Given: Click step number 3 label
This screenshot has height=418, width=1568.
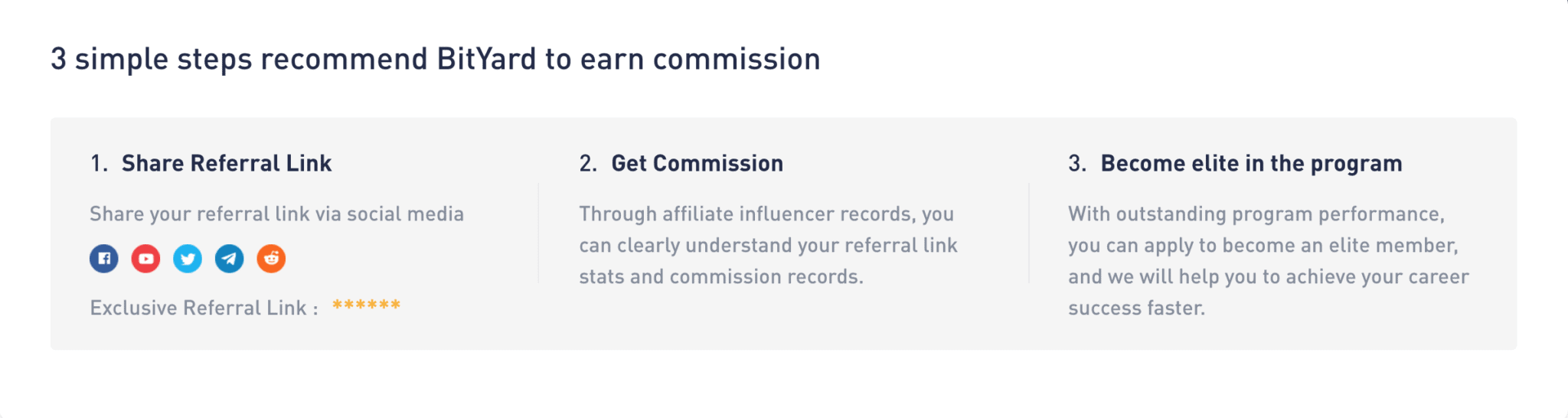Looking at the screenshot, I should [1077, 163].
